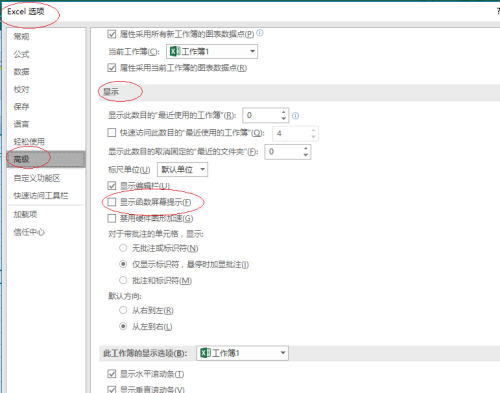Click Excel icon in 当前工作簿 combo box
The width and height of the screenshot is (500, 393).
[x=175, y=51]
